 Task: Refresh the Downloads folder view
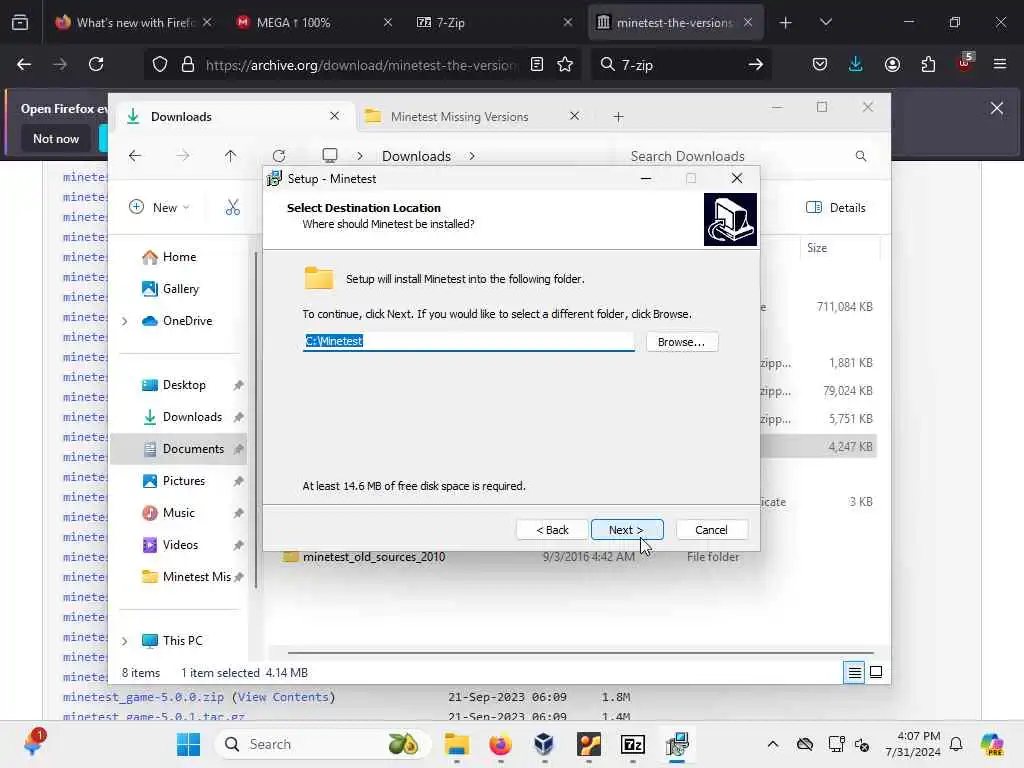click(279, 156)
